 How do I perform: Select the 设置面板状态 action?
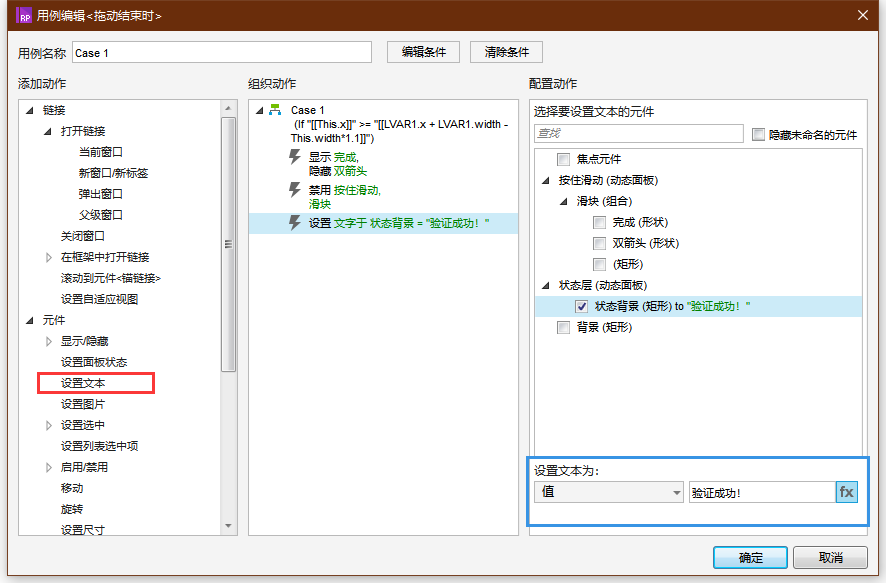point(94,362)
